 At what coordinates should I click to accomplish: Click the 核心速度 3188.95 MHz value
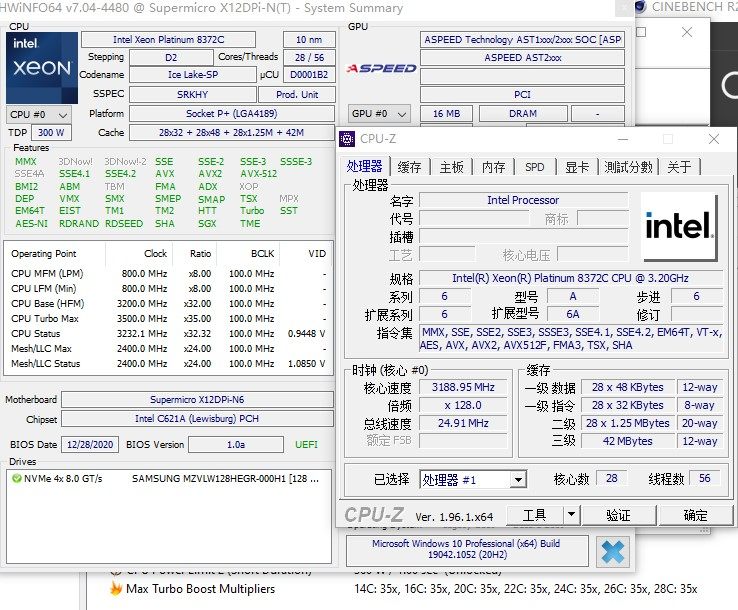(463, 387)
